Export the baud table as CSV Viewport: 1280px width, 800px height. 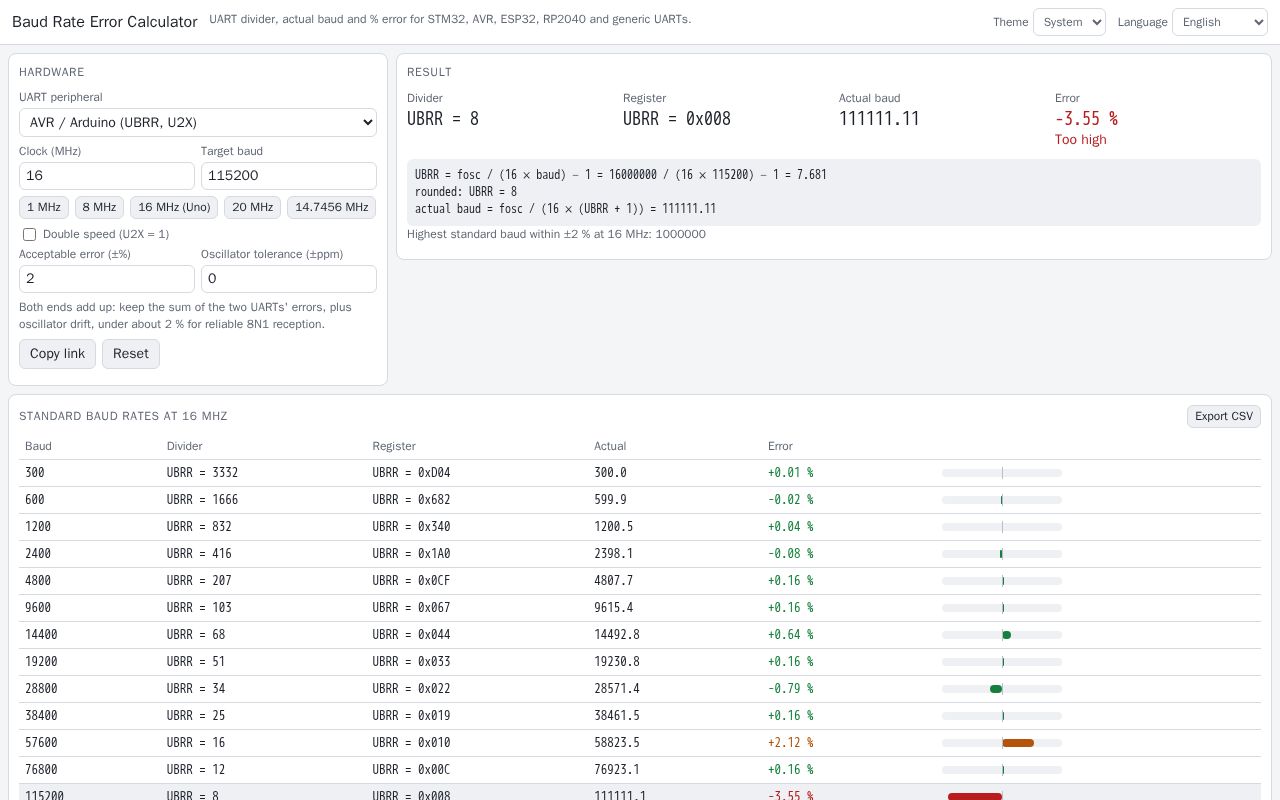click(x=1224, y=416)
